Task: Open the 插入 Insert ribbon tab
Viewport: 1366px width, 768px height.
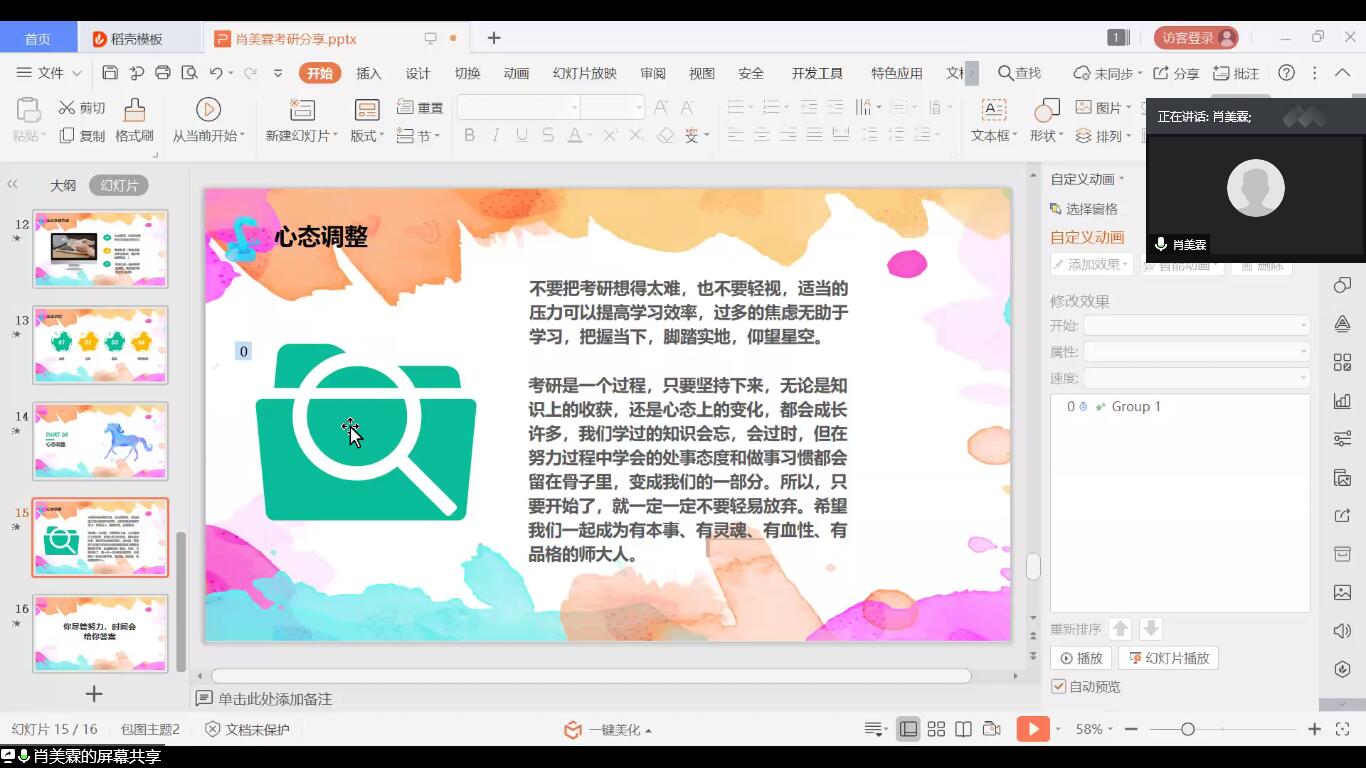Action: 369,73
